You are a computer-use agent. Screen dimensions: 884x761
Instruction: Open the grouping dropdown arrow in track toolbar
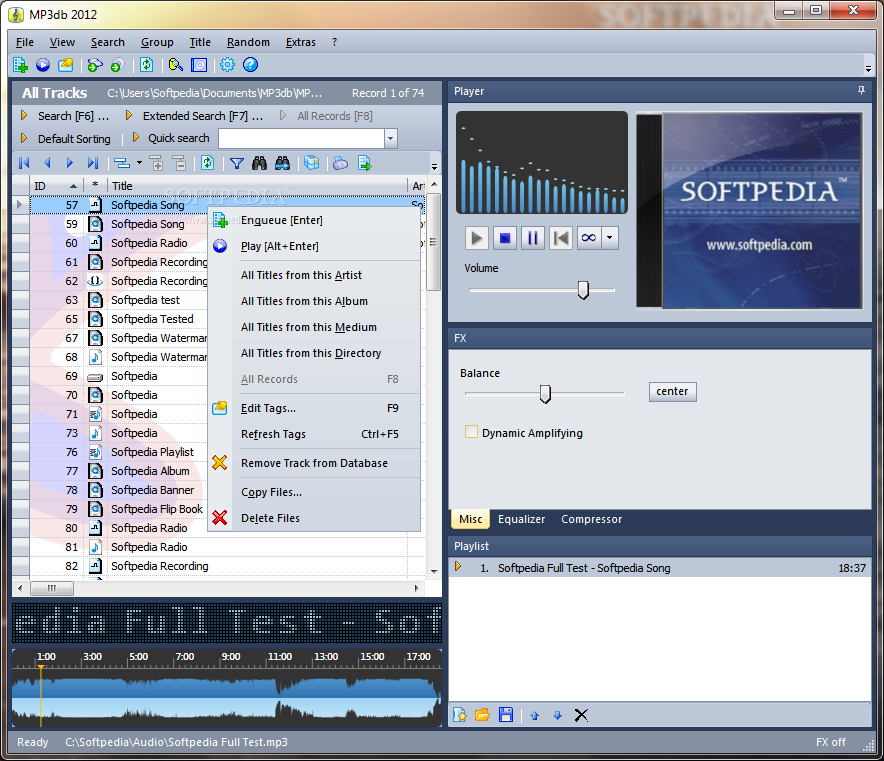pos(139,163)
